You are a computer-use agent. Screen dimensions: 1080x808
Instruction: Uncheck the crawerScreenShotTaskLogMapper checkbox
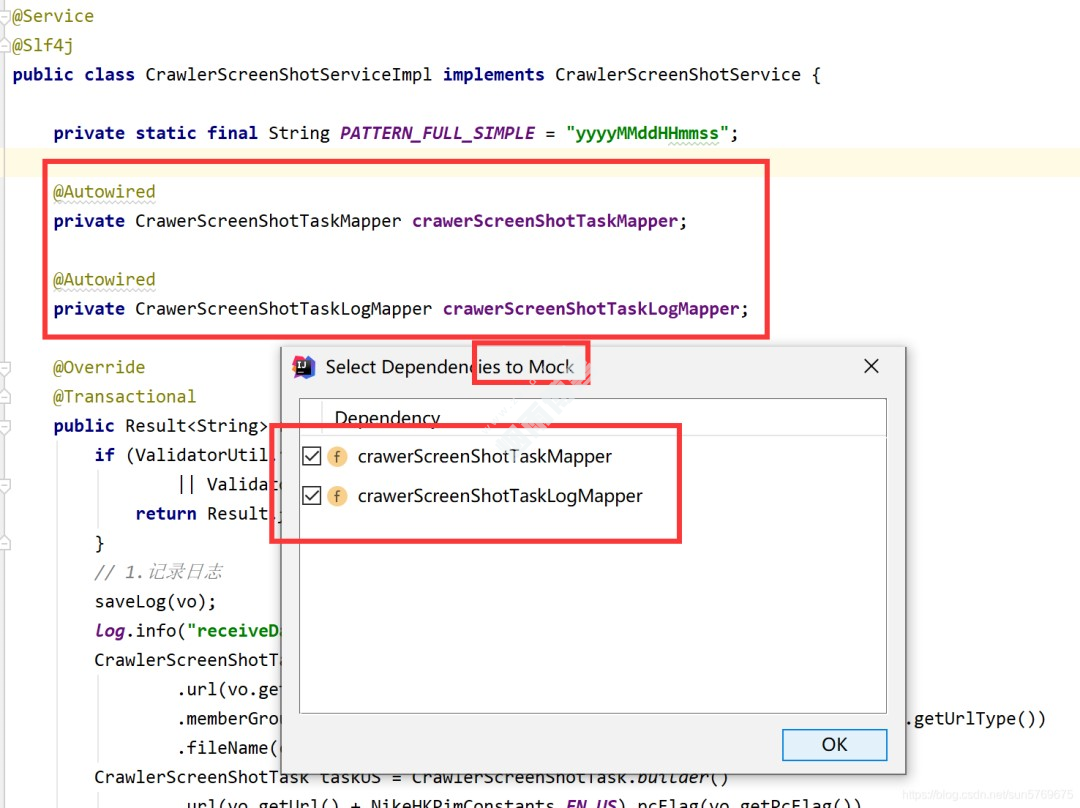click(x=312, y=496)
